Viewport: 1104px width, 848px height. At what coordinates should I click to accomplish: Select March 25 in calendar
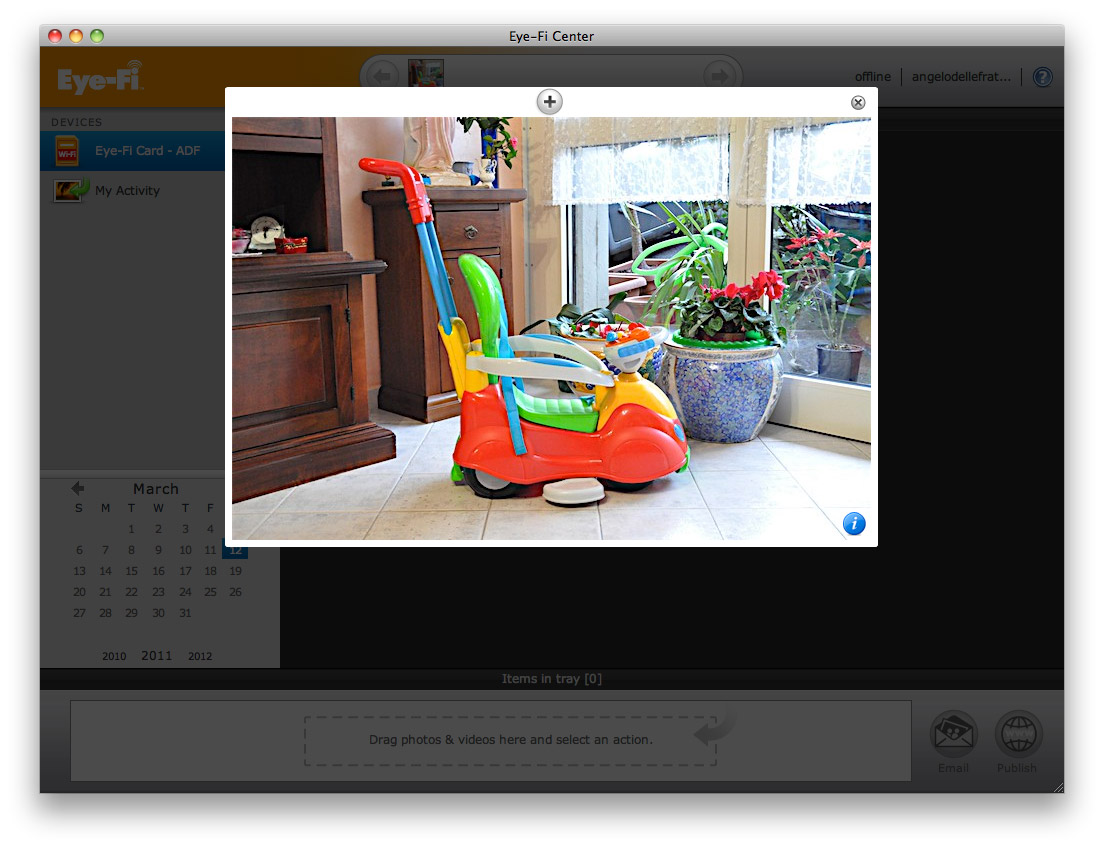pyautogui.click(x=210, y=592)
